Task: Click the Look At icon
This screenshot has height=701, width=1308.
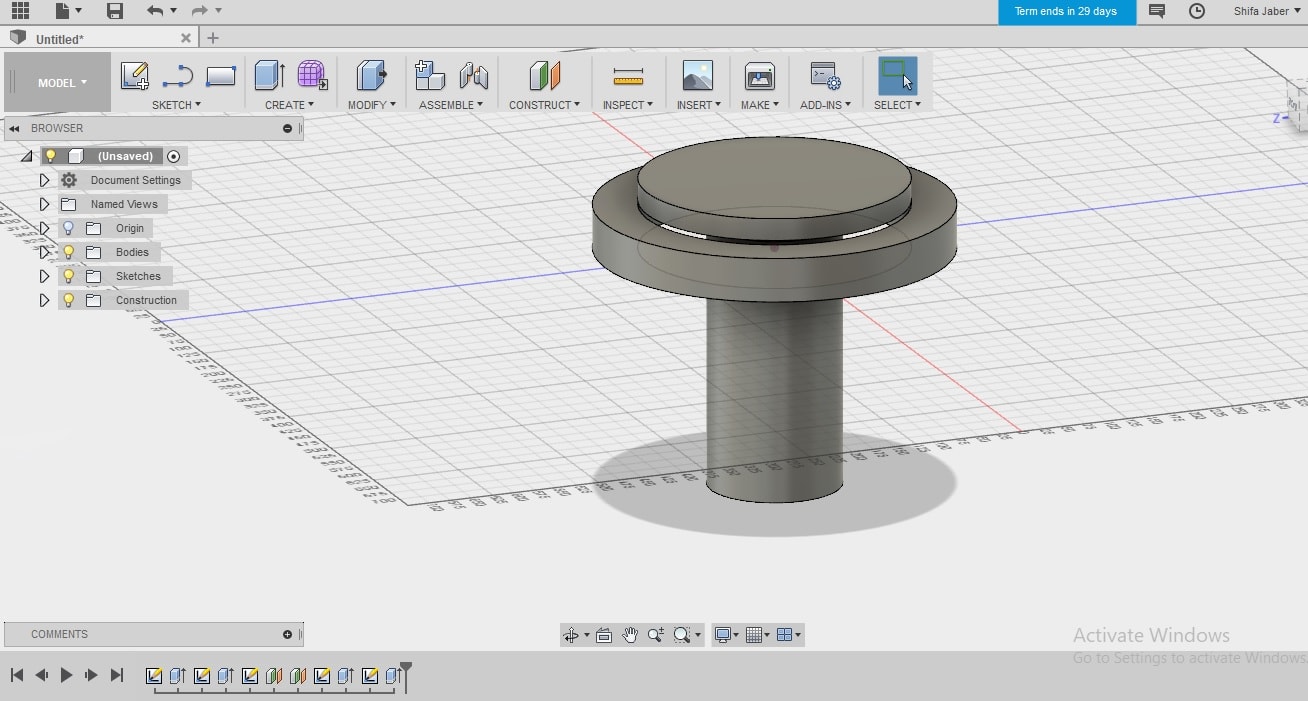Action: coord(604,635)
